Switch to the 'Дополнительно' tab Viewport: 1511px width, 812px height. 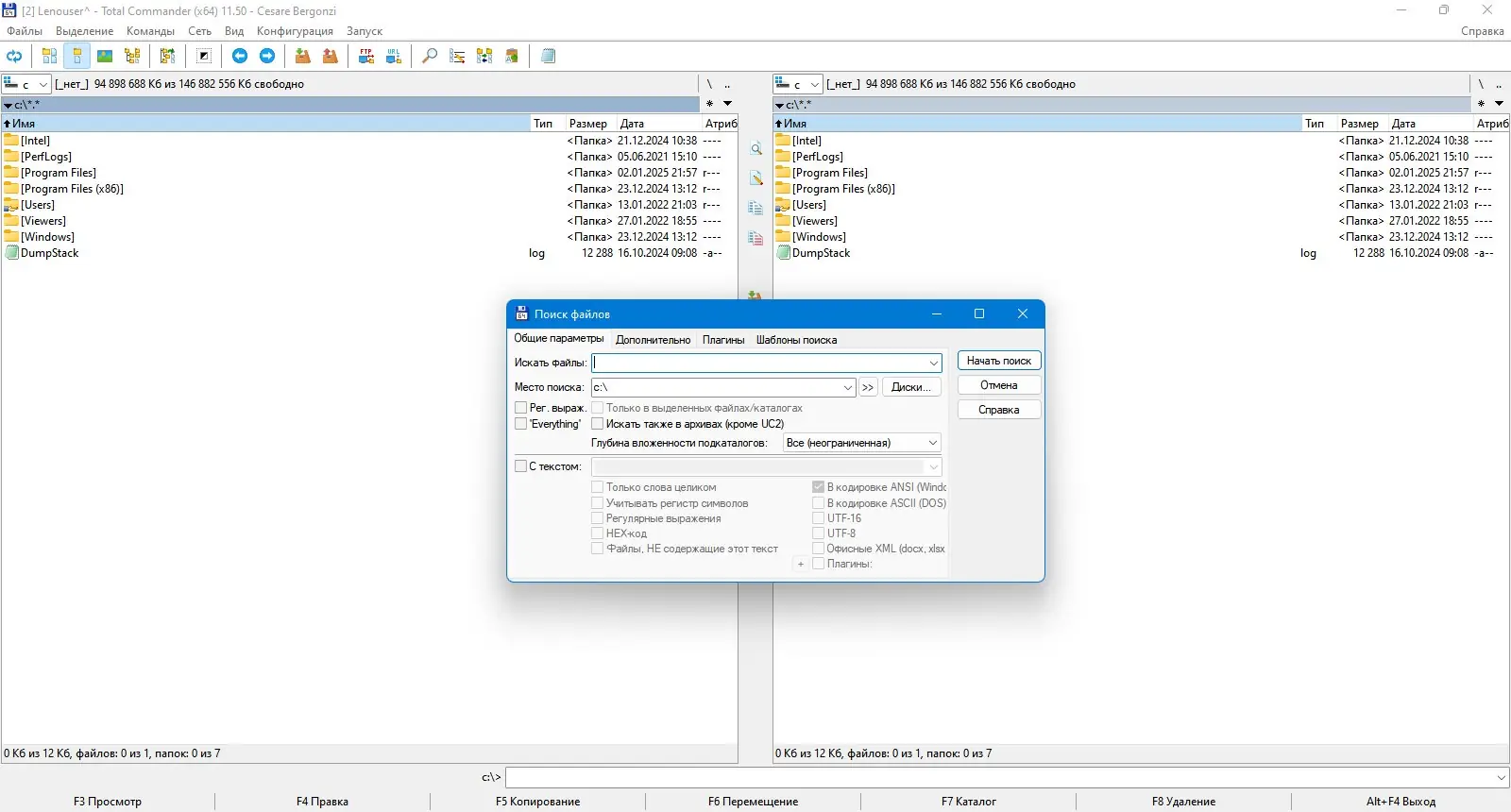[x=653, y=340]
